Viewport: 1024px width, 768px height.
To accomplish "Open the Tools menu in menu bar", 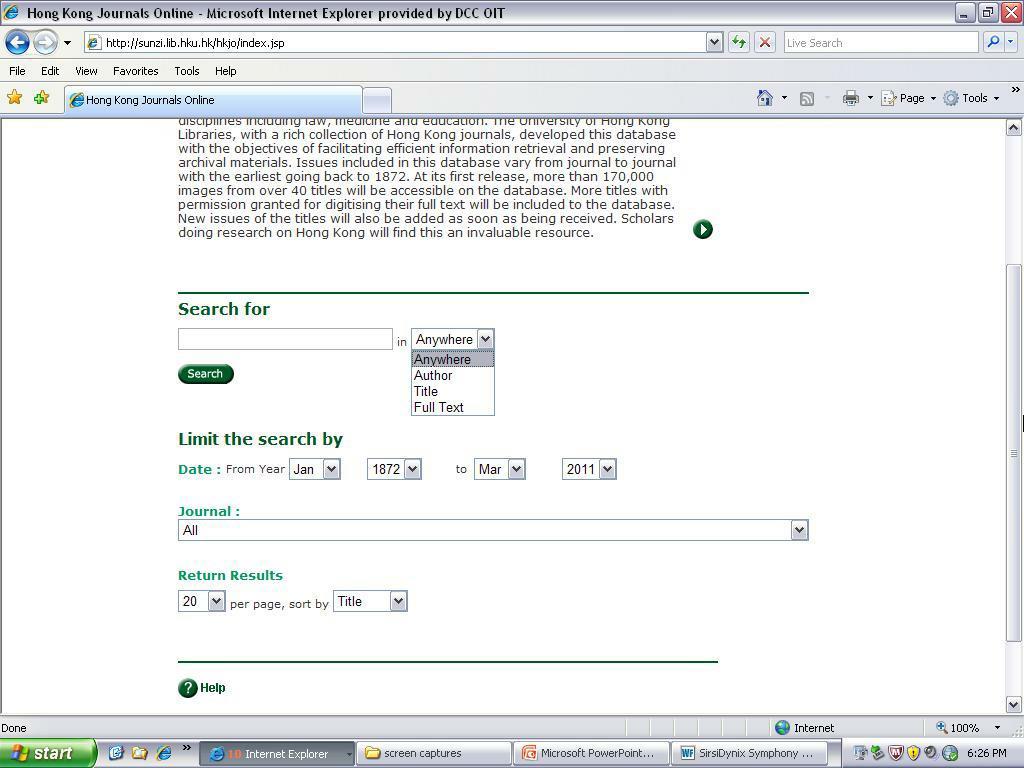I will pyautogui.click(x=187, y=71).
